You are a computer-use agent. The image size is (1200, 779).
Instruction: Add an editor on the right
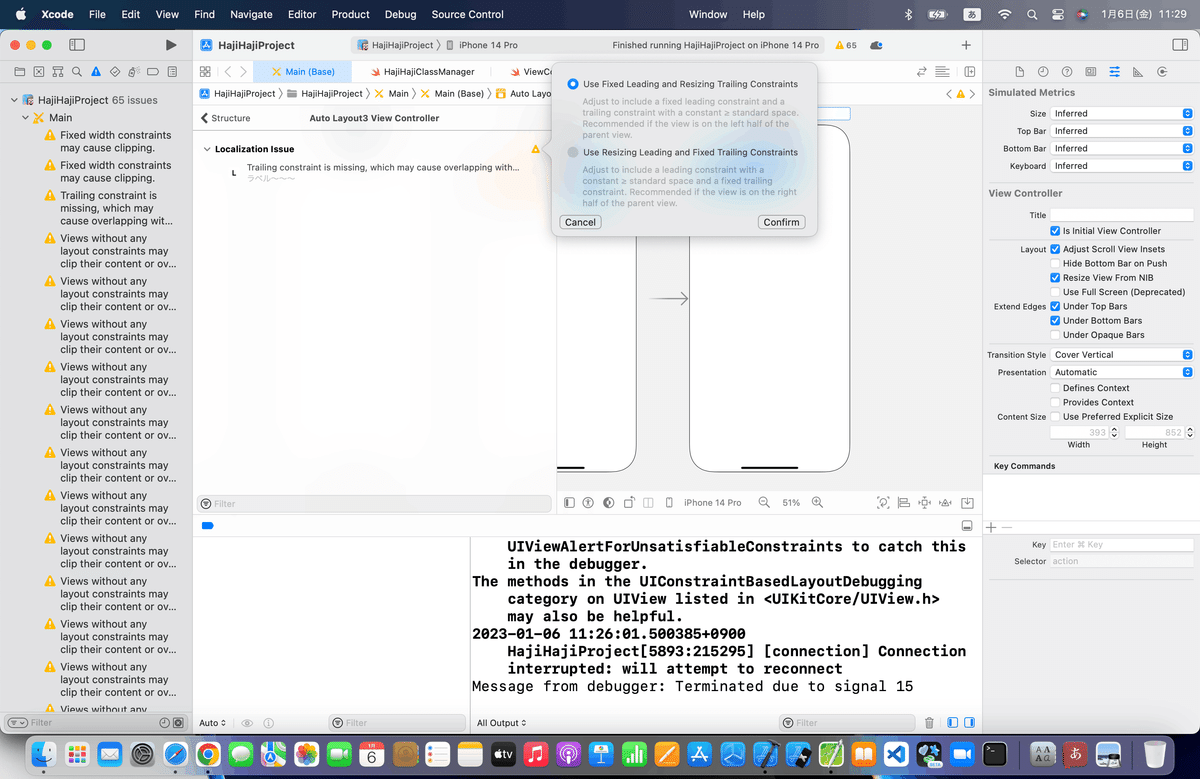[970, 72]
